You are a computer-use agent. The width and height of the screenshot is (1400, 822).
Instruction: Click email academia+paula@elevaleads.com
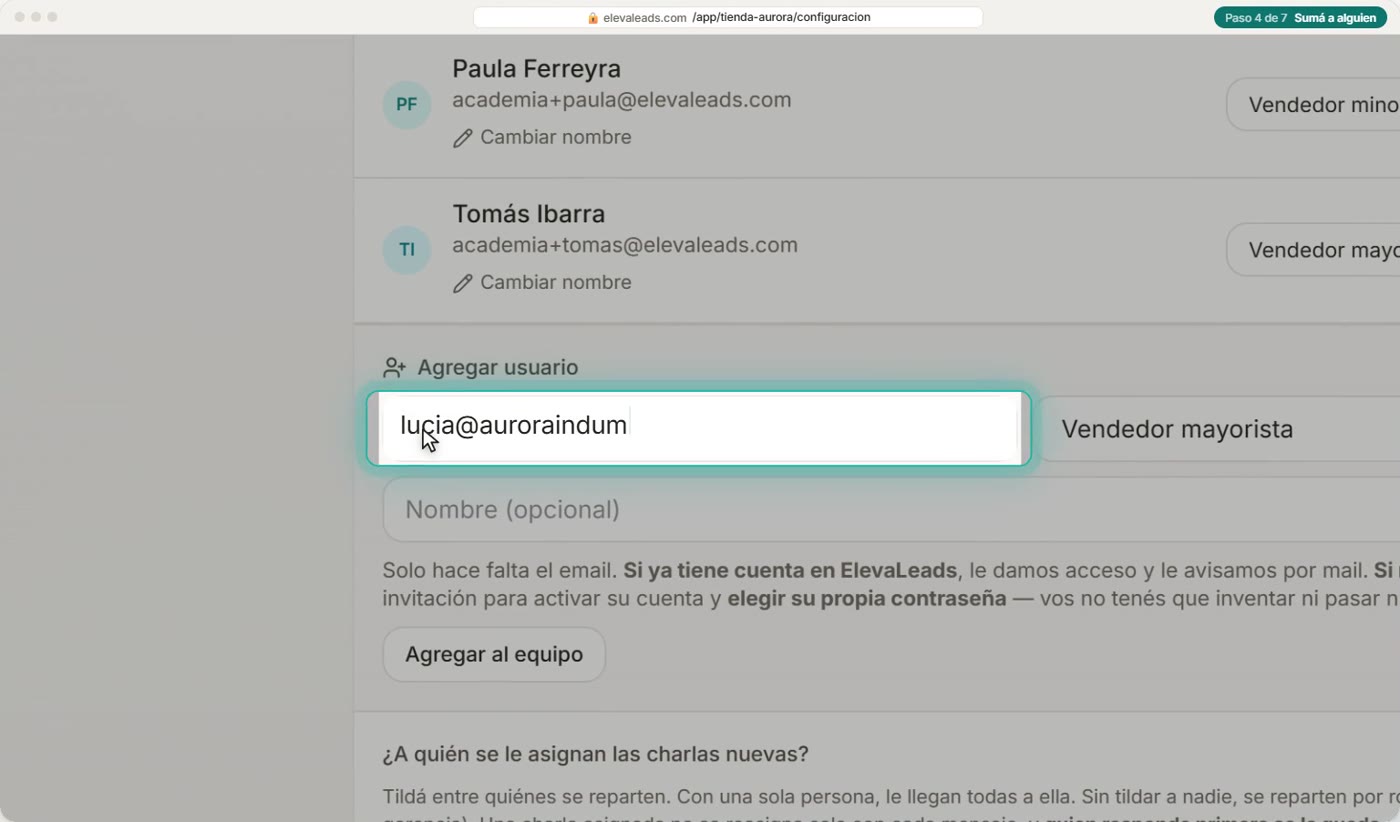coord(621,100)
